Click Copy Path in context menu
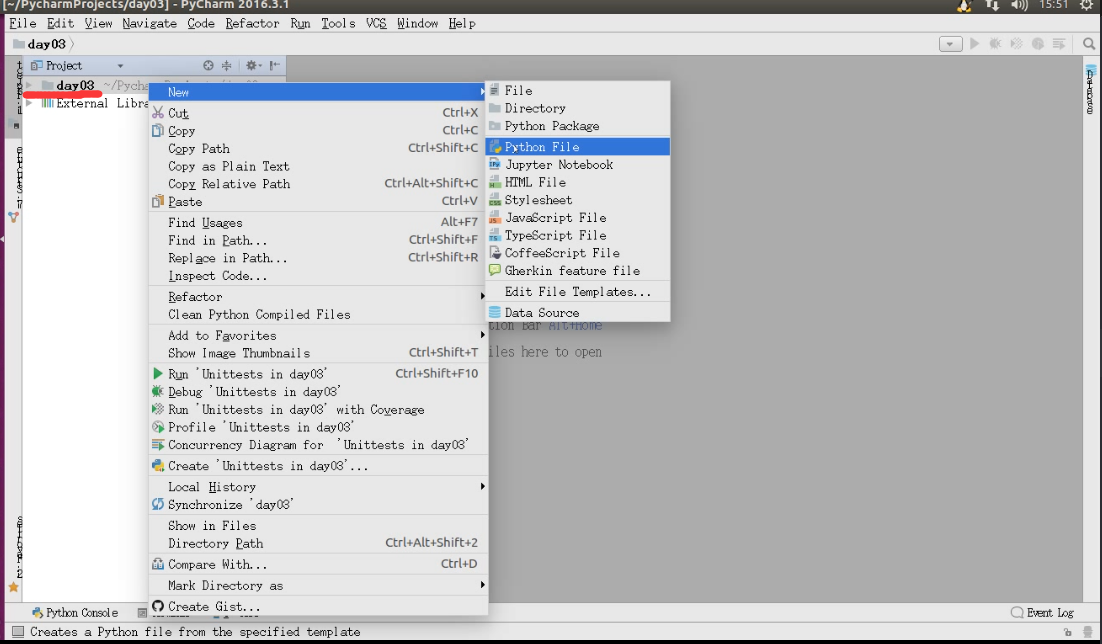1102x644 pixels. tap(318, 148)
